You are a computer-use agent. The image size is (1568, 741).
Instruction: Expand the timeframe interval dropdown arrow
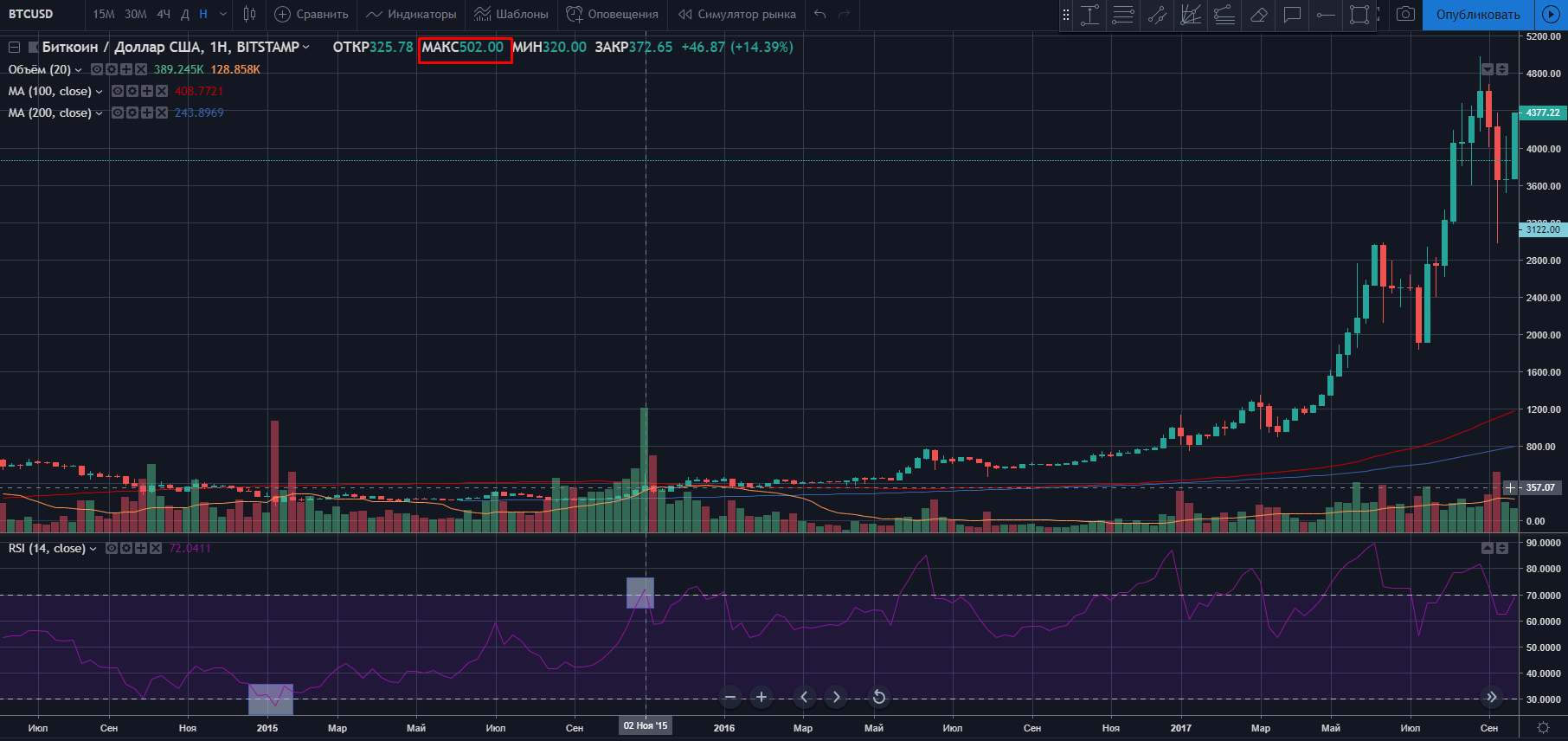223,14
